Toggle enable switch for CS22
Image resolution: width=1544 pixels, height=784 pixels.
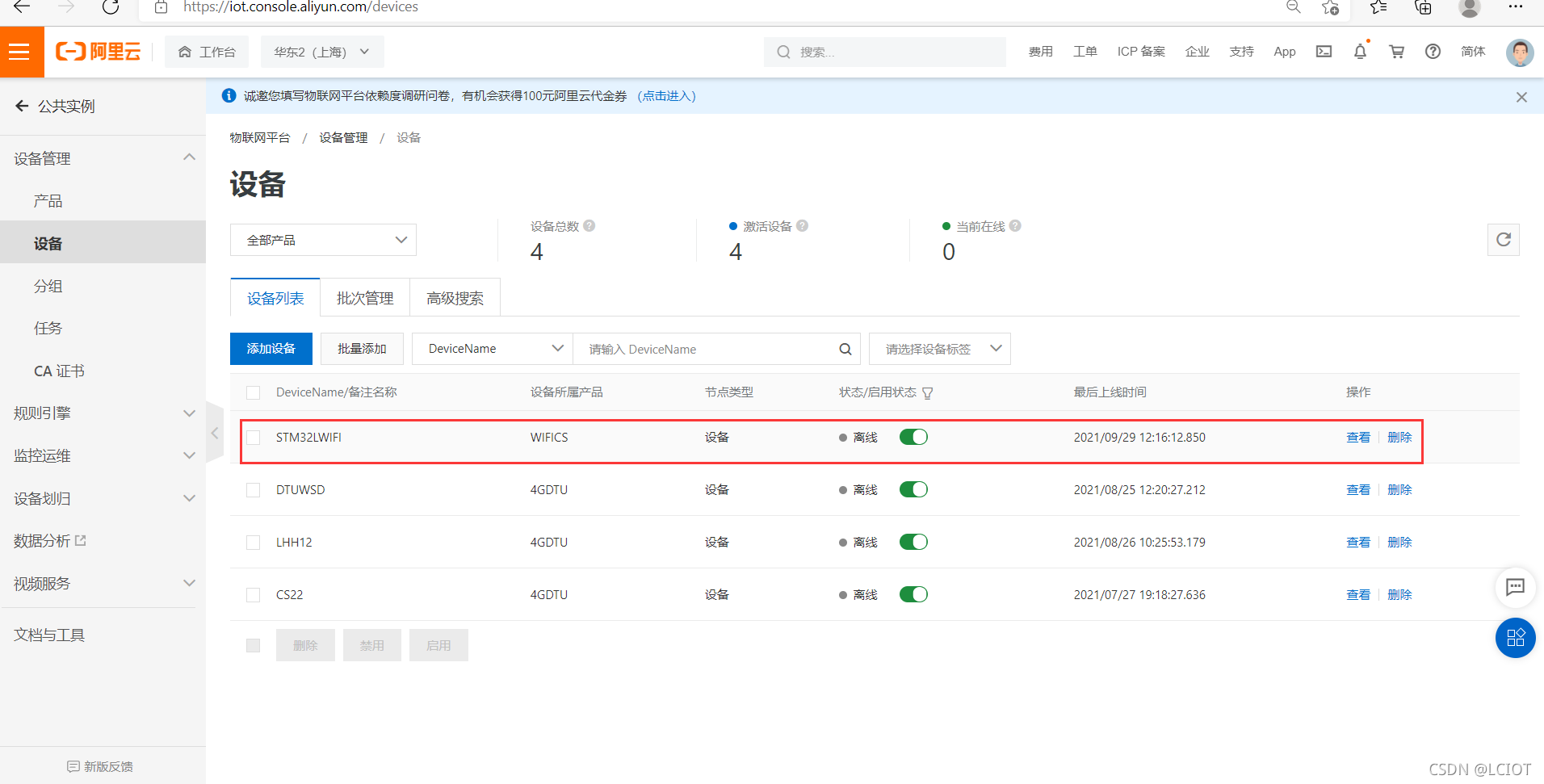pos(913,594)
